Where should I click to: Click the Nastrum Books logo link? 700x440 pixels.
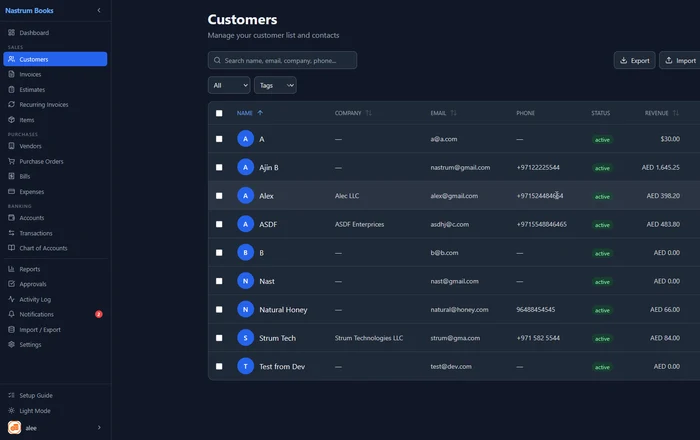pyautogui.click(x=29, y=10)
